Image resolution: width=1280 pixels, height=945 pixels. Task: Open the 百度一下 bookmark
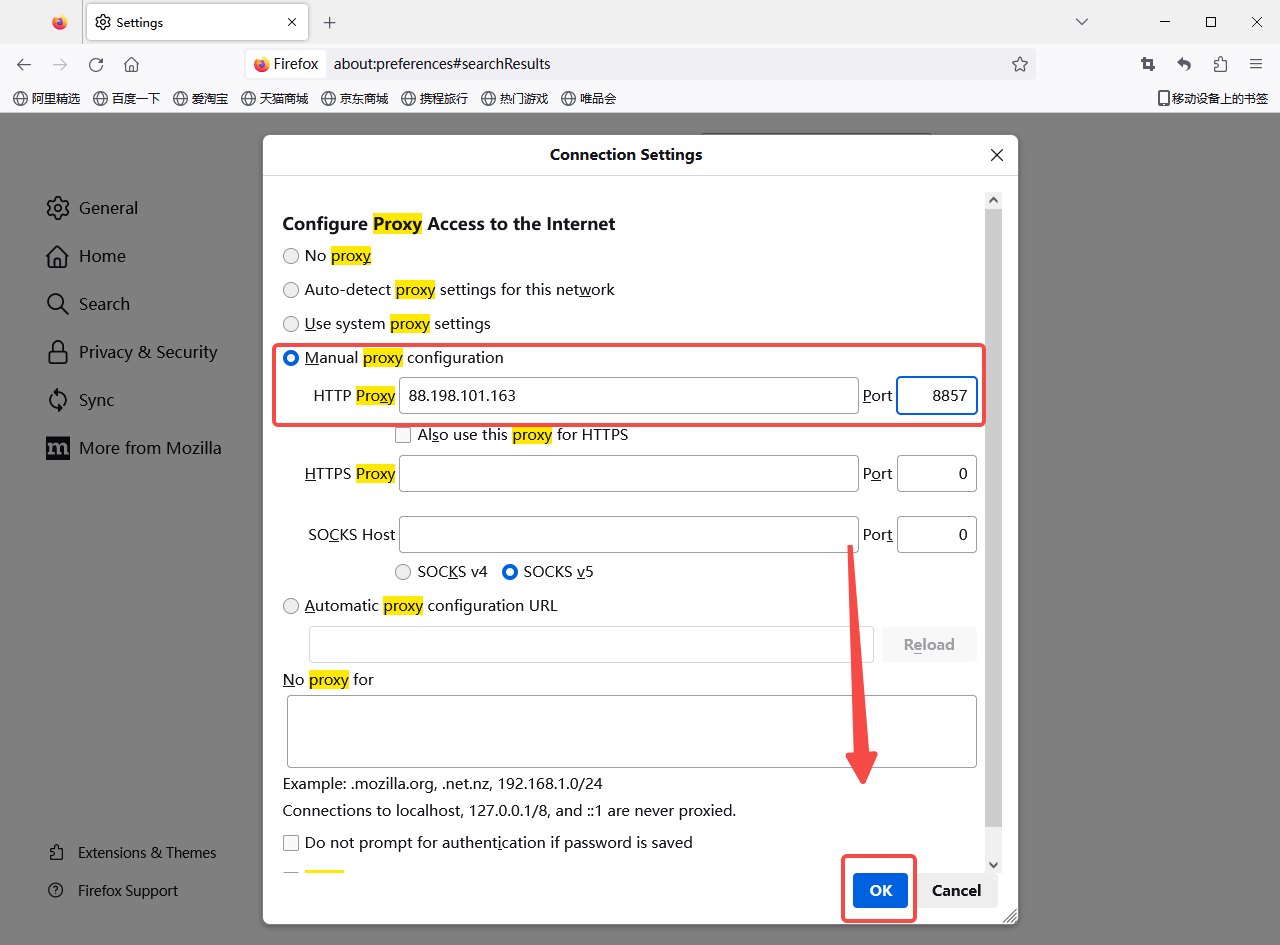point(127,98)
